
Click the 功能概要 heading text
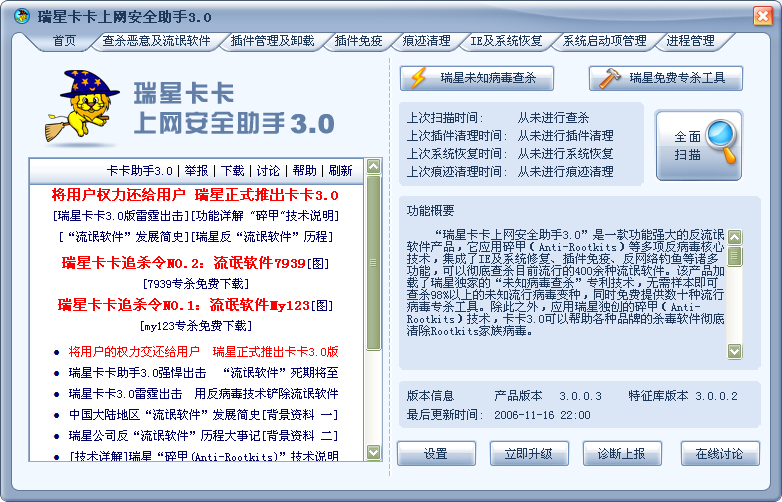pos(430,210)
